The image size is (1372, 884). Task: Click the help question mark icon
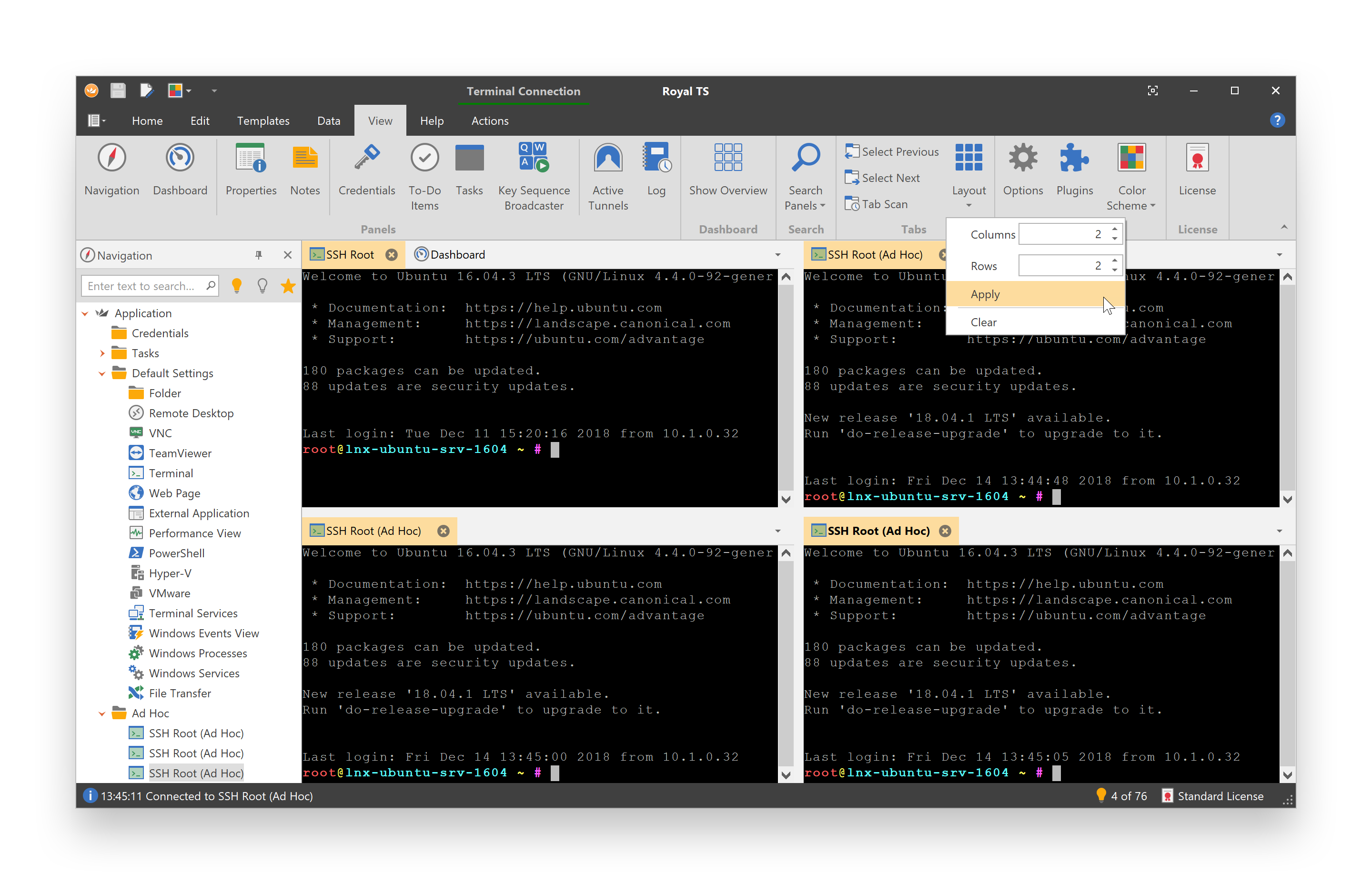[x=1277, y=121]
